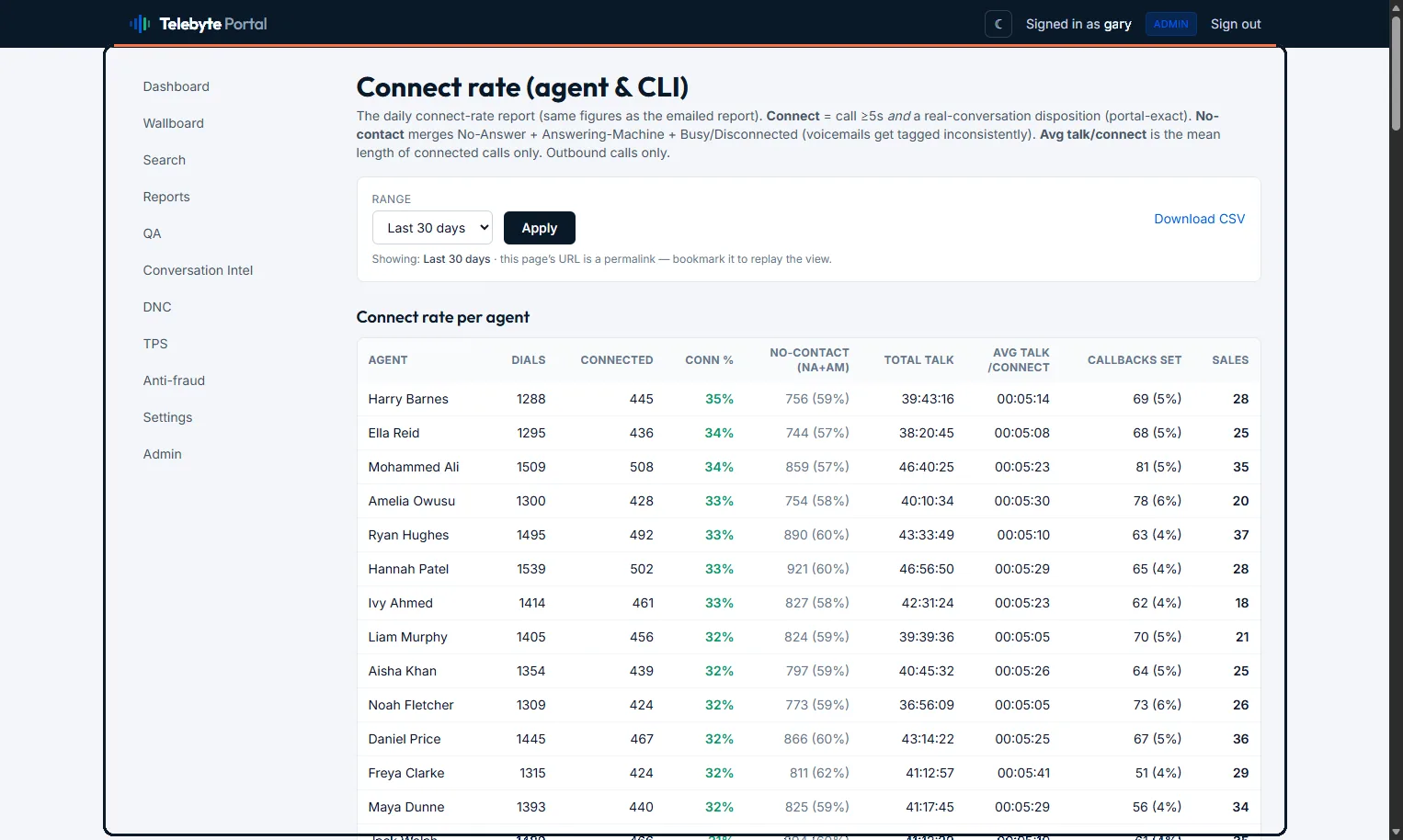Click the CALLBACKS SET column header
The height and width of the screenshot is (840, 1403).
pyautogui.click(x=1135, y=360)
